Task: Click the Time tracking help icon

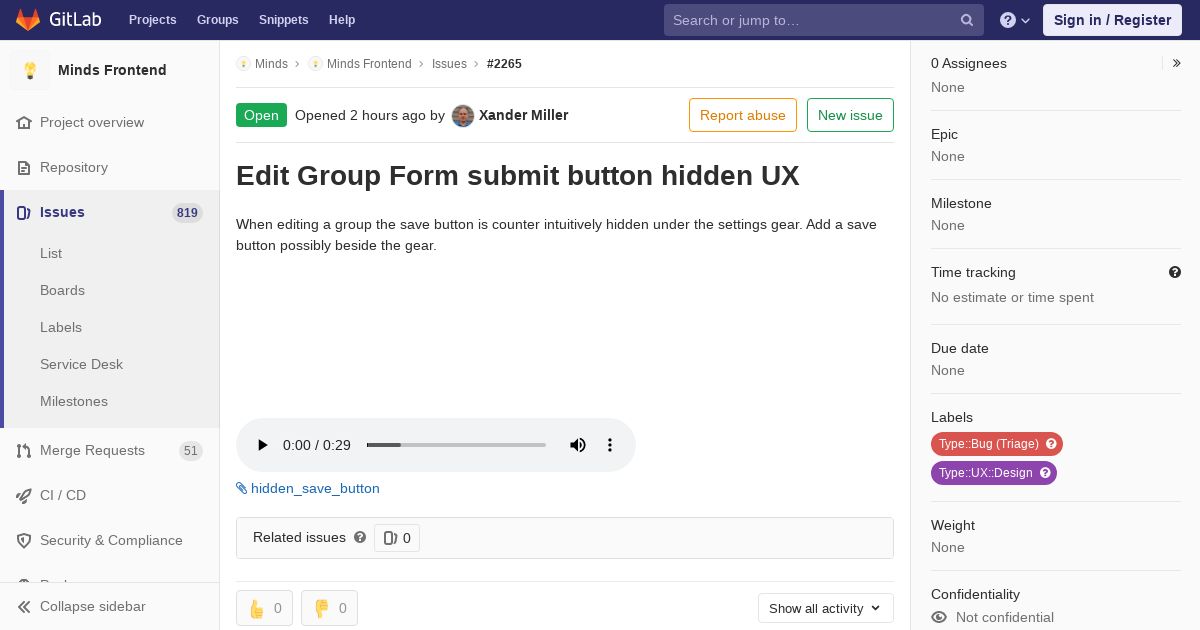Action: click(1174, 272)
